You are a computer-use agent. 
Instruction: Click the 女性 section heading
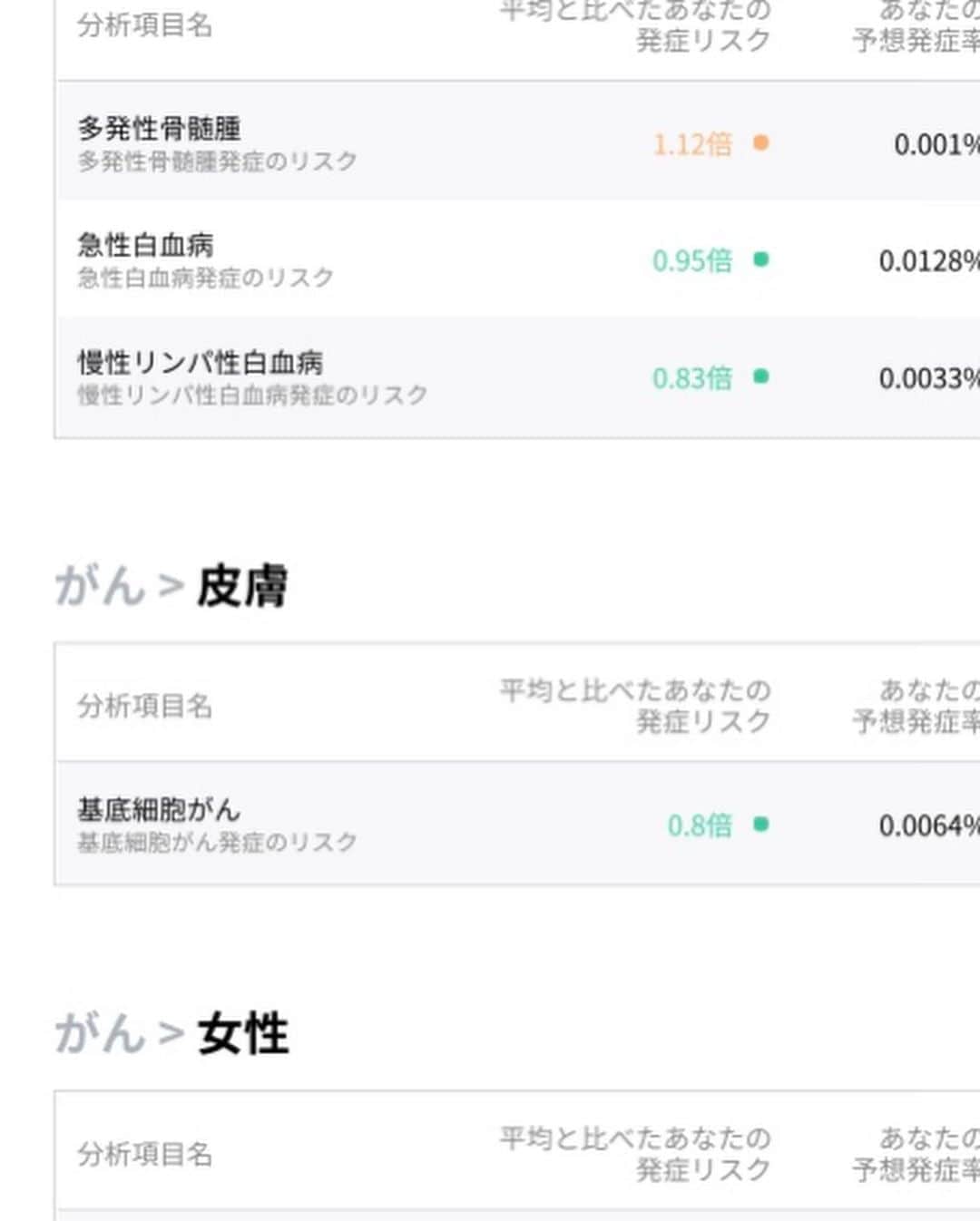tap(243, 1034)
